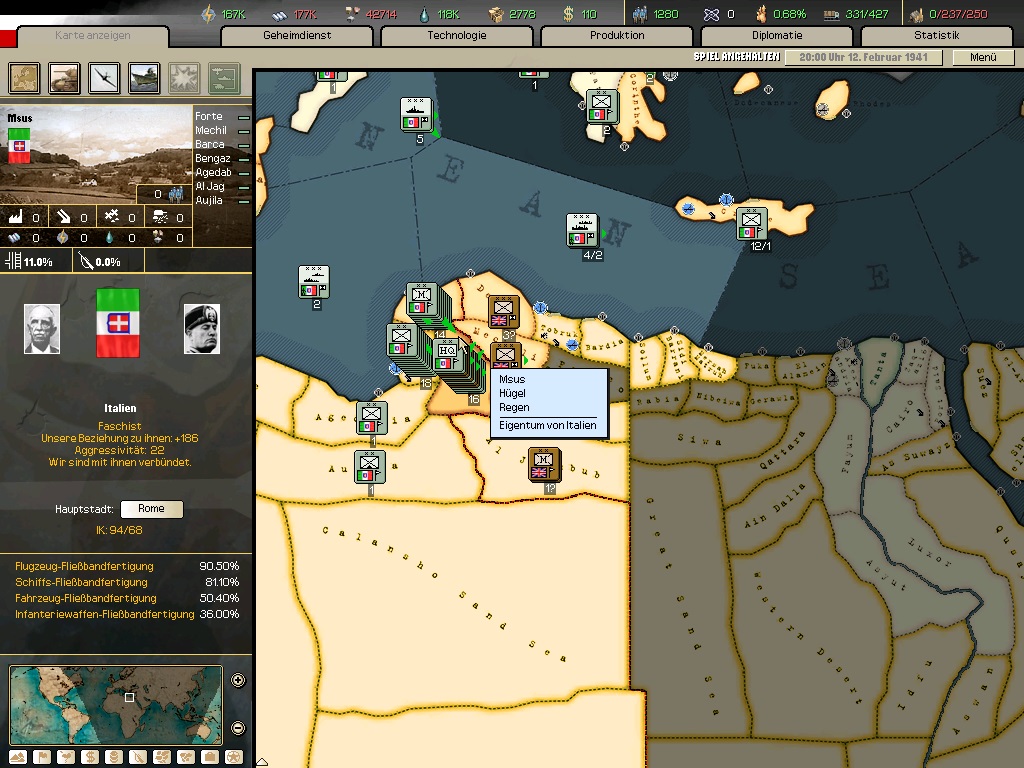The width and height of the screenshot is (1024, 768).
Task: Click the Rome capital button
Action: pos(151,509)
